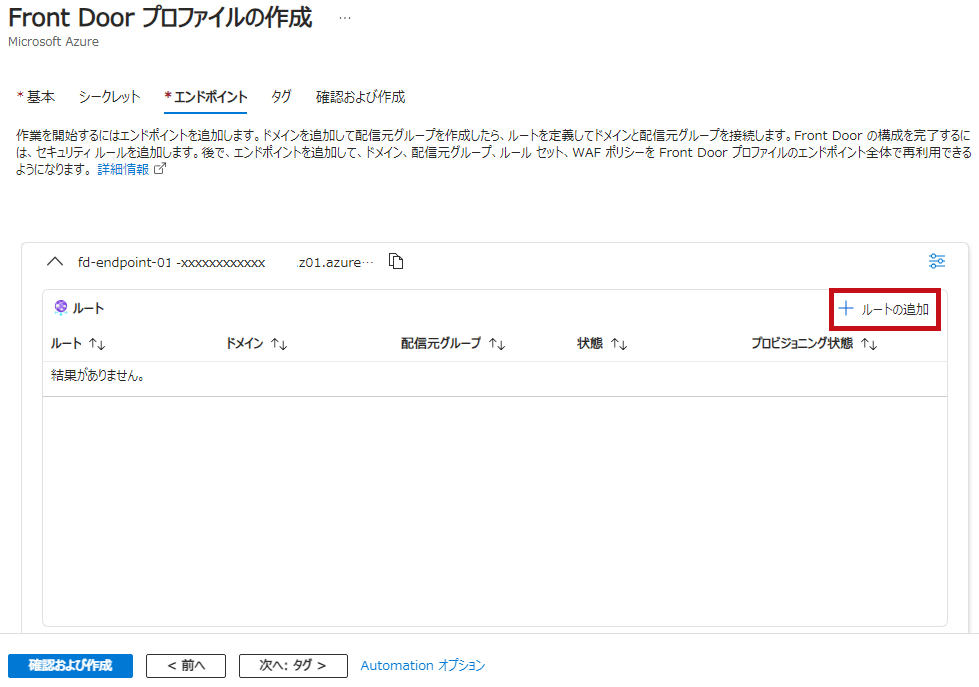
Task: Open the Automation オプション link
Action: 423,666
